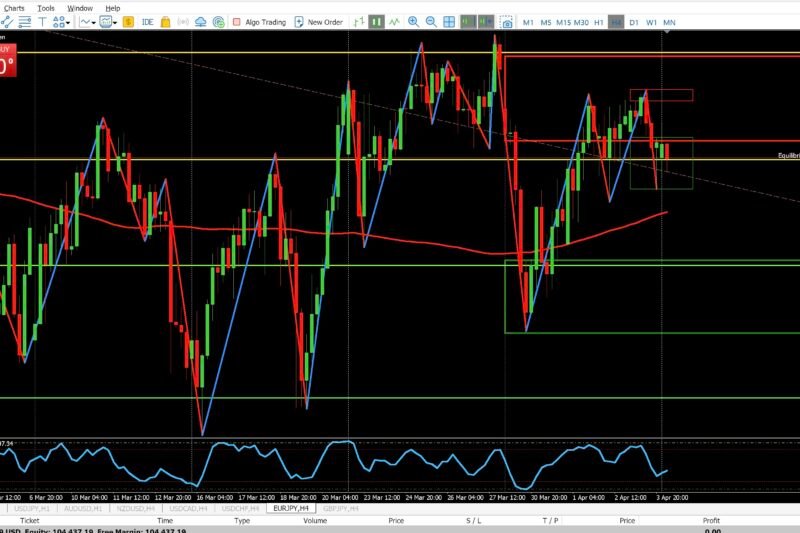The width and height of the screenshot is (800, 533).
Task: Click the Equilibrium line label
Action: 788,155
